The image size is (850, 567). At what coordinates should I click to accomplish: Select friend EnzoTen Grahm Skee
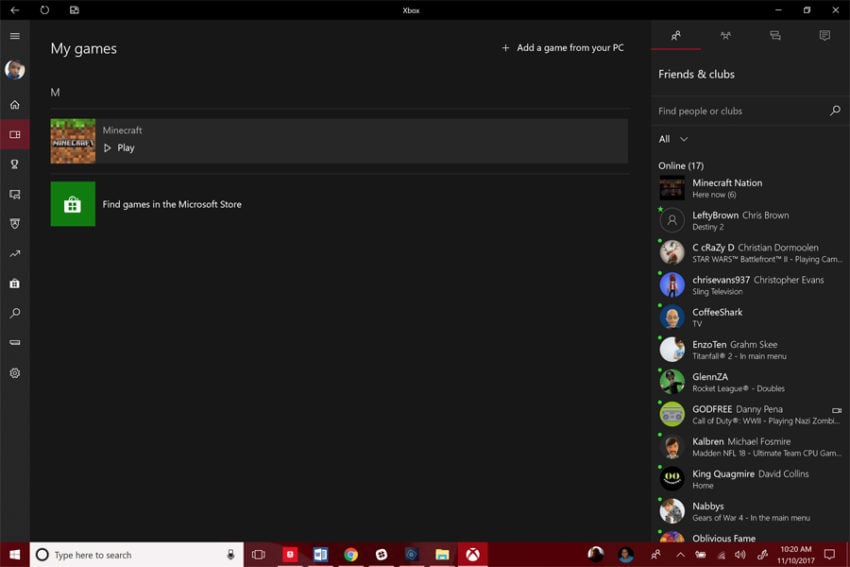pos(750,350)
